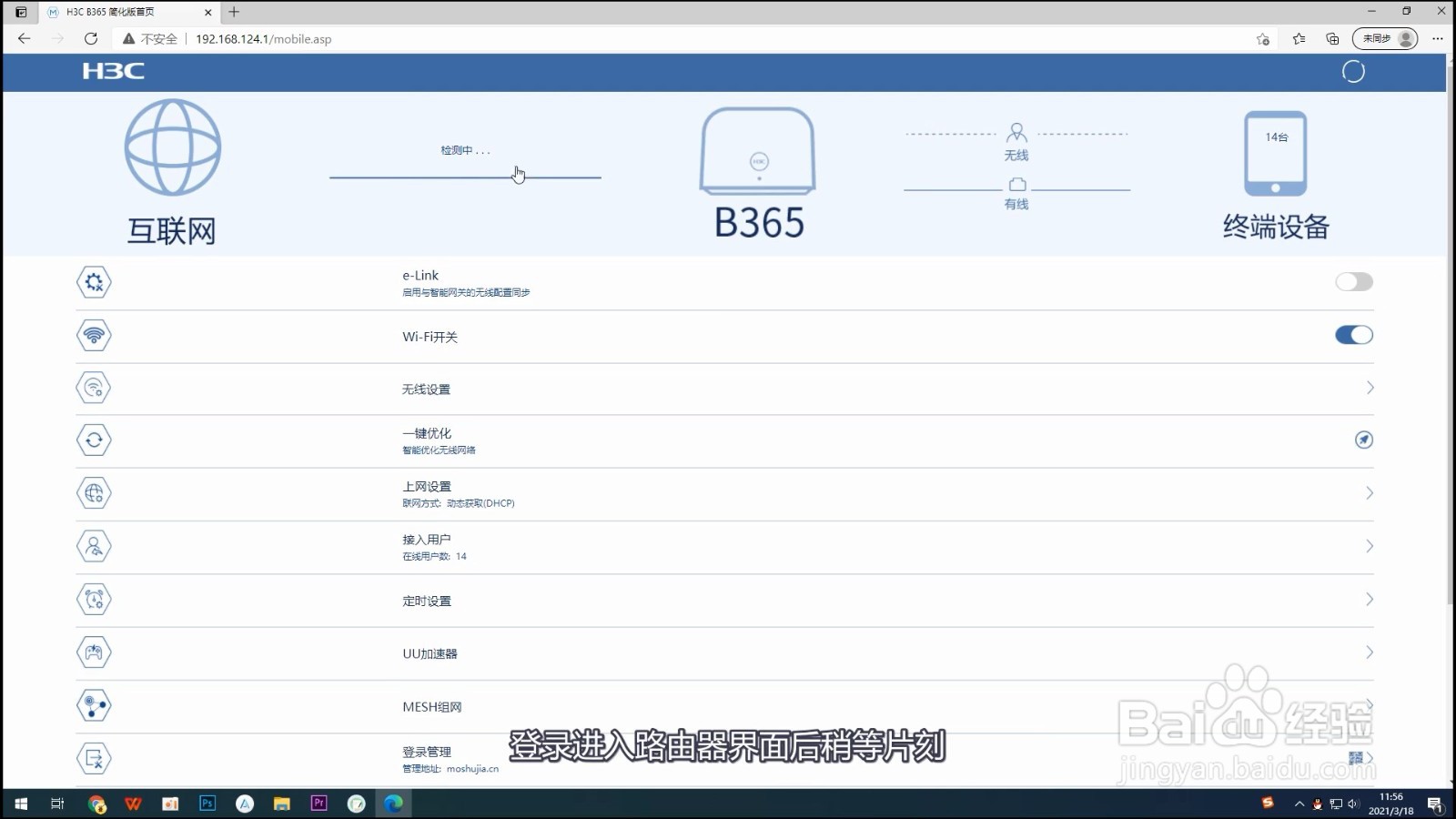Click the 有线 connection icon

tap(1016, 184)
